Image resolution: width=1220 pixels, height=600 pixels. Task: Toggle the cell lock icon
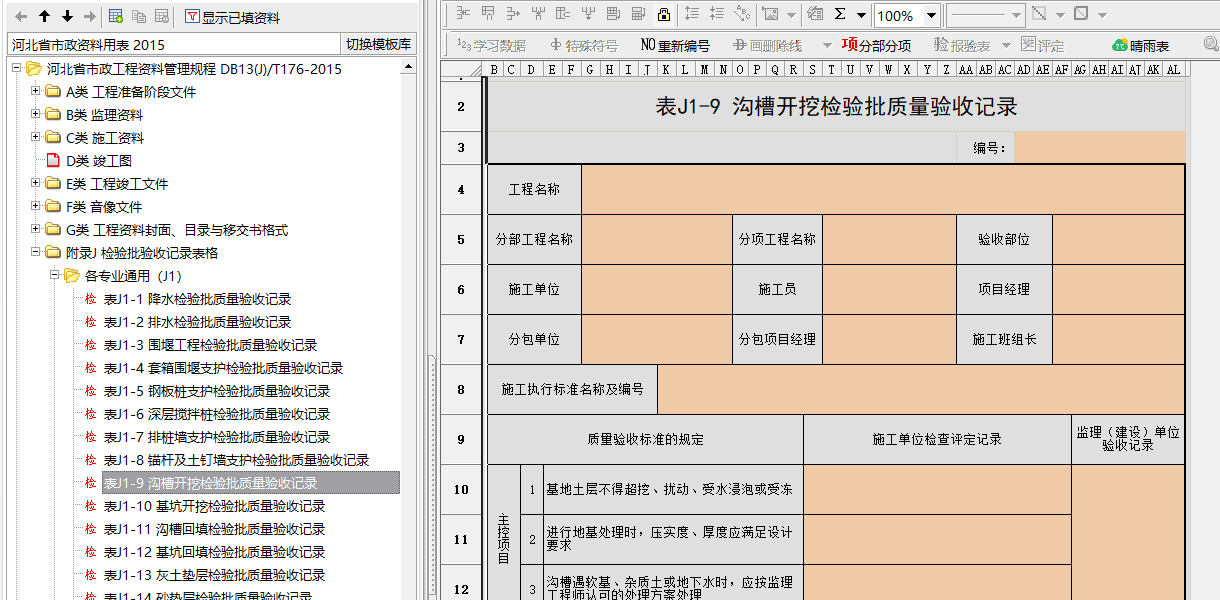(663, 15)
